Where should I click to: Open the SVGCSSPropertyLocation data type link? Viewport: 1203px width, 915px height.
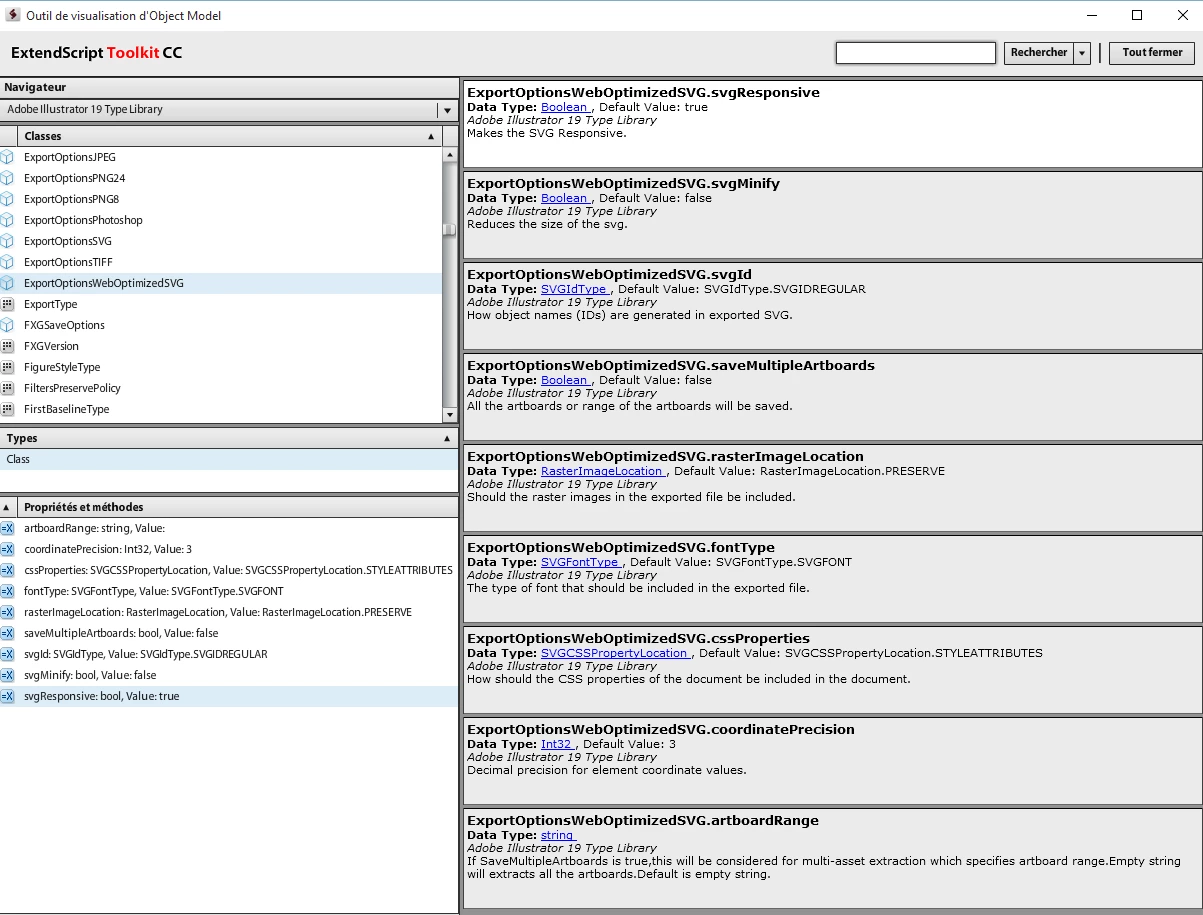pyautogui.click(x=615, y=653)
